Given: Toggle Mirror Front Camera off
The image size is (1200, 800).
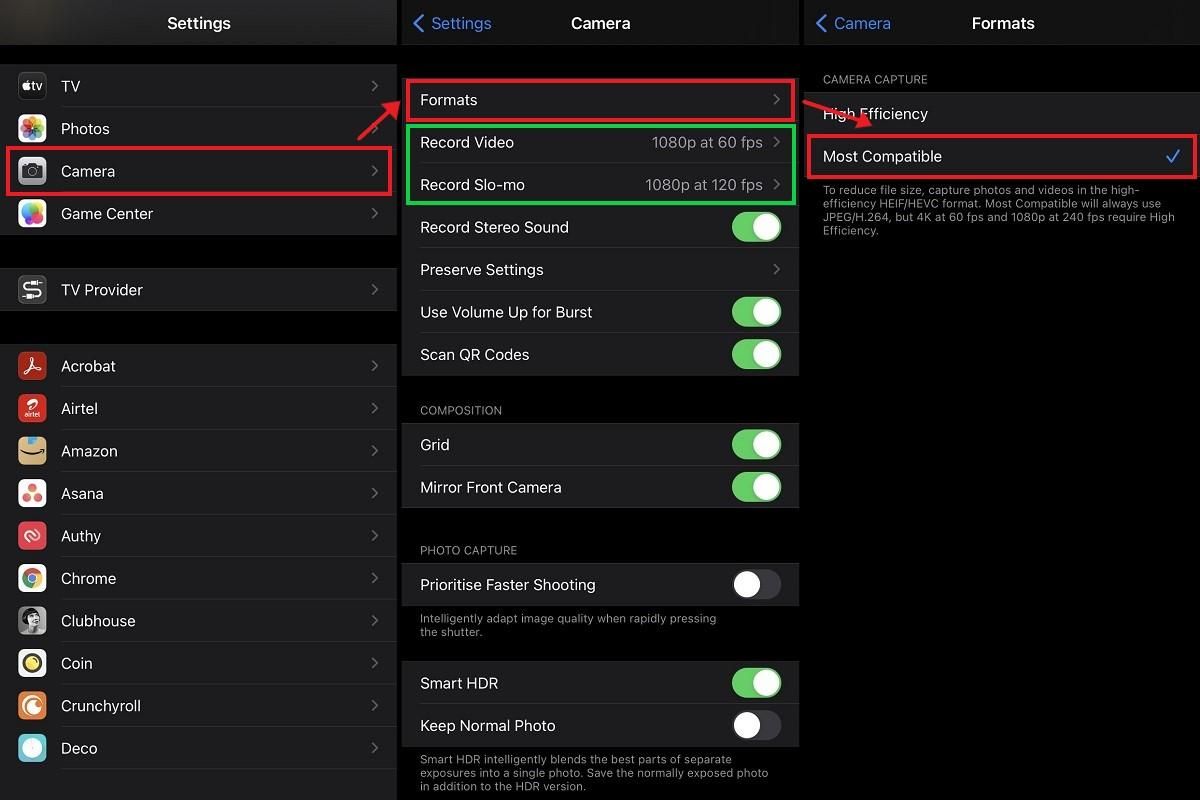Looking at the screenshot, I should click(x=756, y=487).
